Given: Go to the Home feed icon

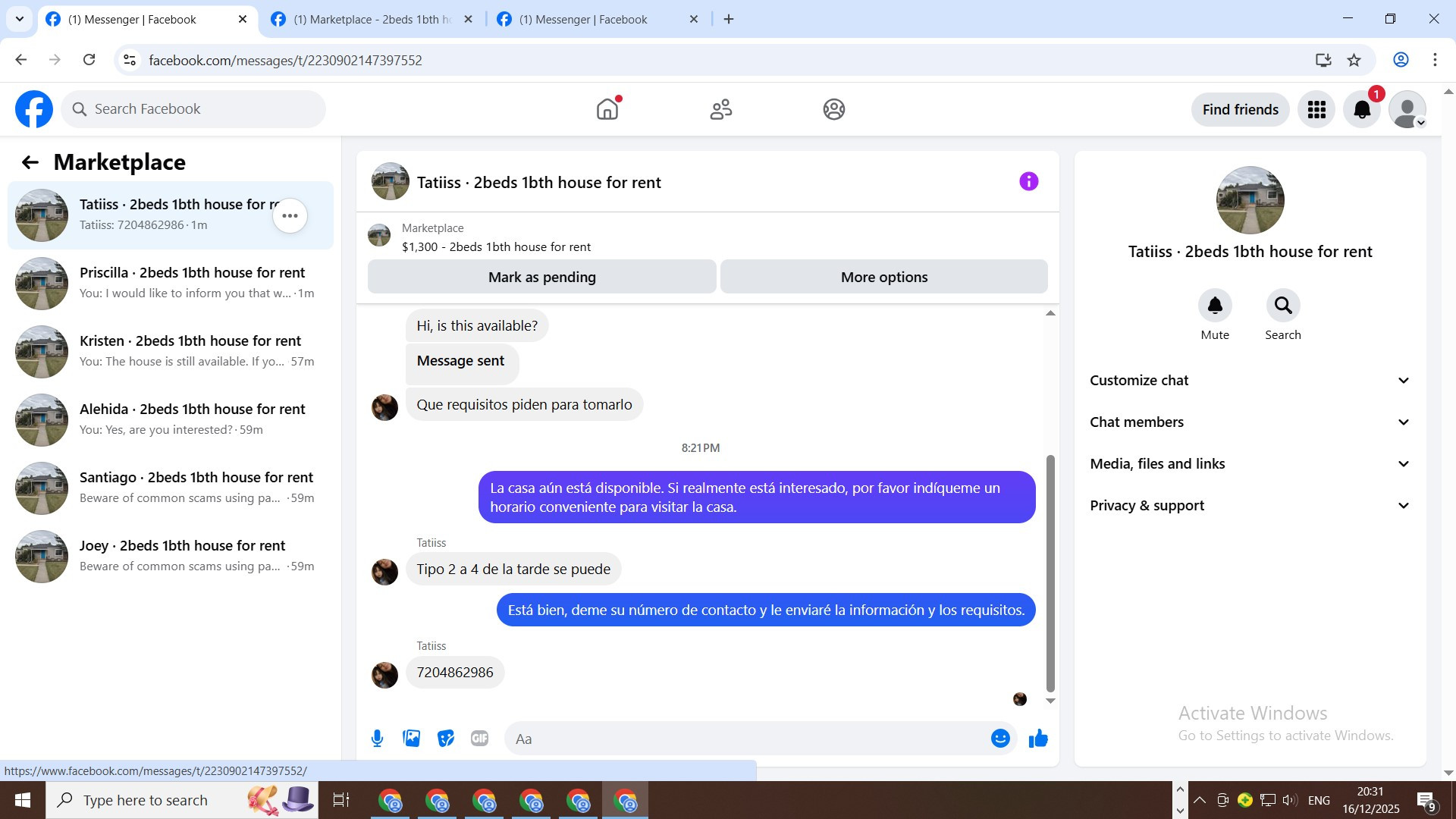Looking at the screenshot, I should (607, 109).
